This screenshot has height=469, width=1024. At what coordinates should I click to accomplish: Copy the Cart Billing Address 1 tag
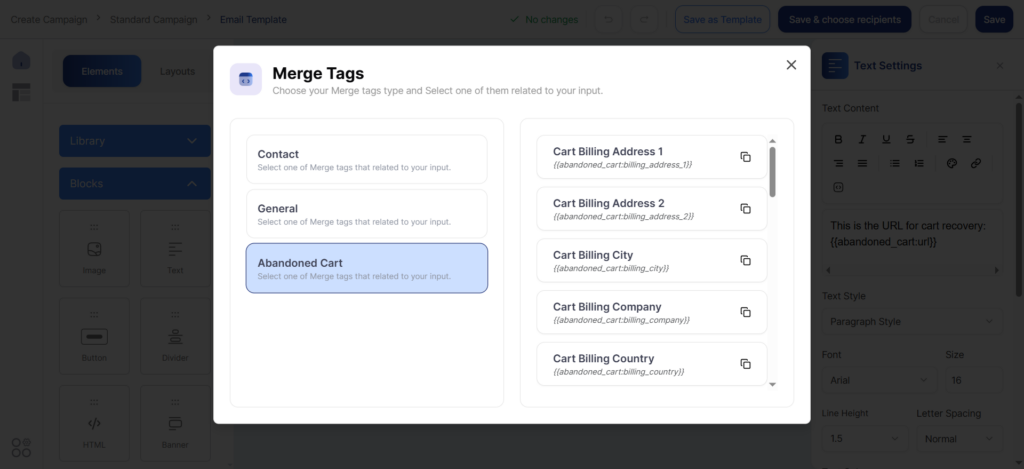tap(745, 157)
